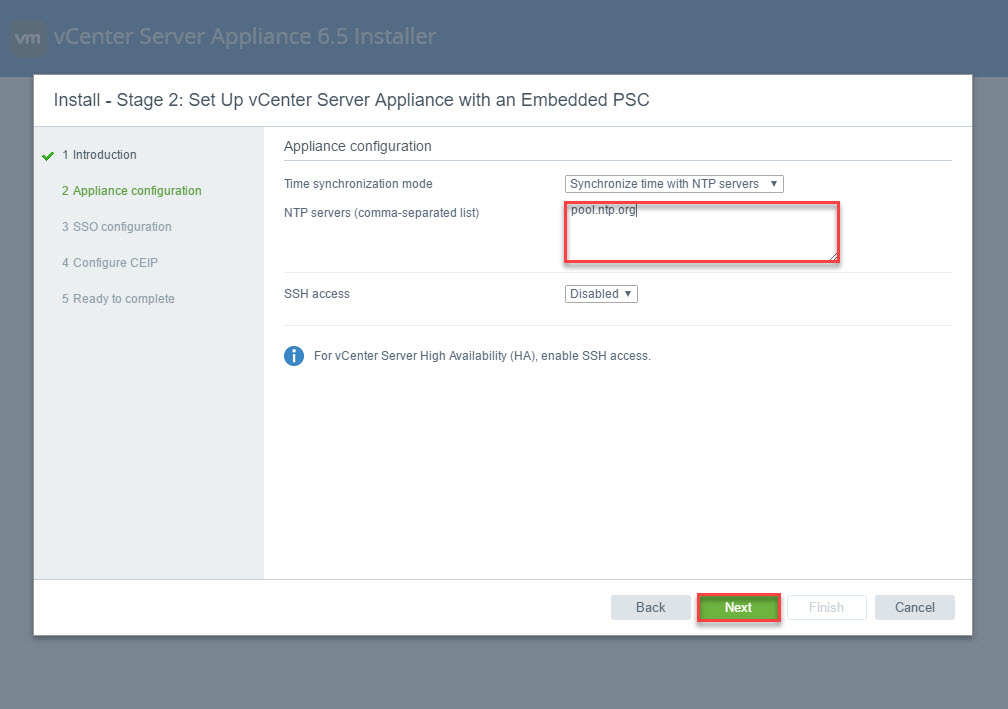This screenshot has width=1008, height=709.
Task: Click the blue information icon
Action: [294, 356]
